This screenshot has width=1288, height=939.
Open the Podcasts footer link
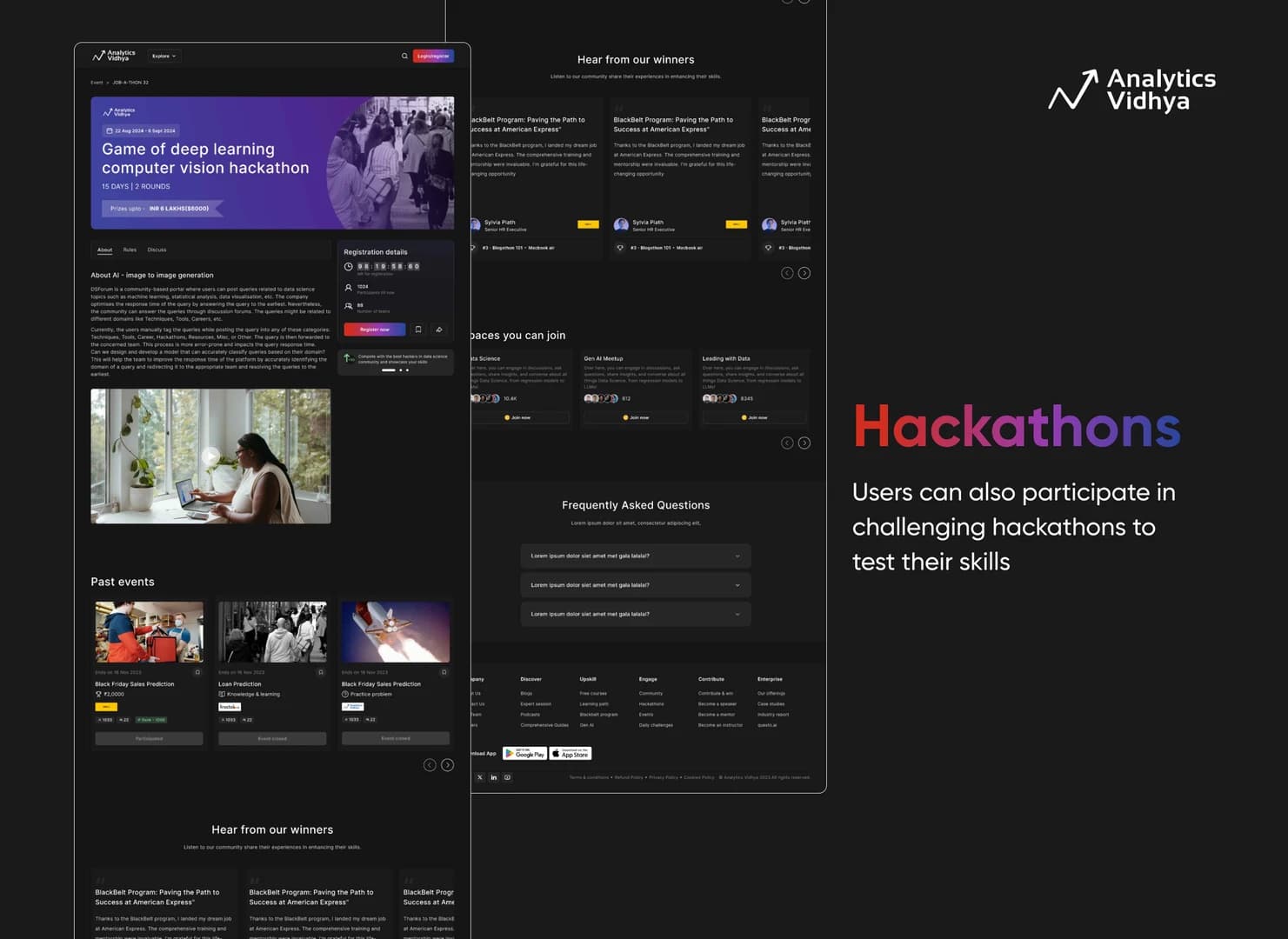pyautogui.click(x=530, y=715)
